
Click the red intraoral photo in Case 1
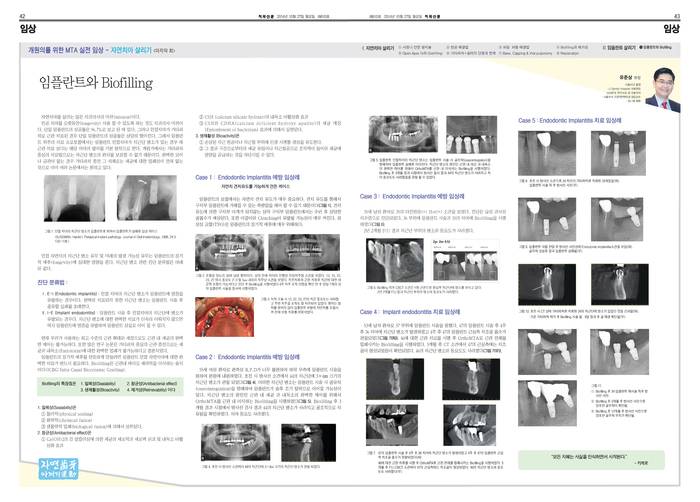tap(225, 317)
